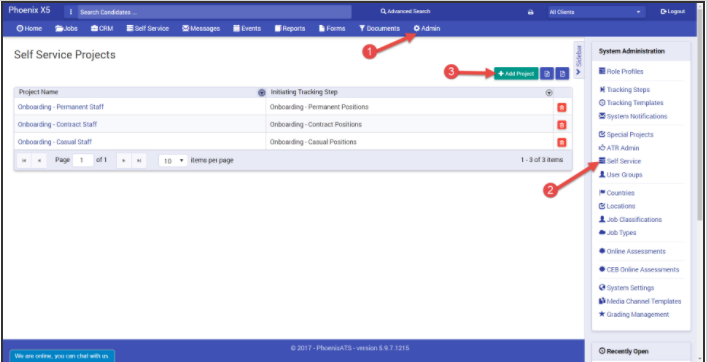Viewport: 708px width, 362px height.
Task: Select the Onboarding - Contract Positions cell
Action: click(409, 124)
